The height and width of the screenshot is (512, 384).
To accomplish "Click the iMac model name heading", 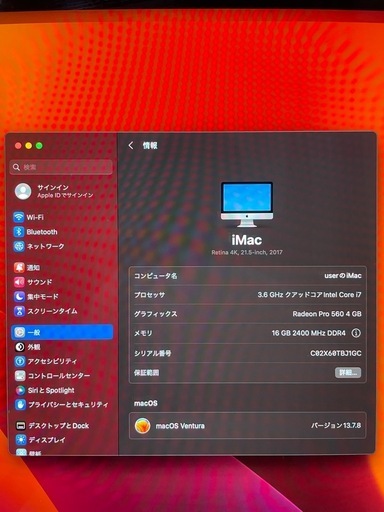I will [247, 240].
